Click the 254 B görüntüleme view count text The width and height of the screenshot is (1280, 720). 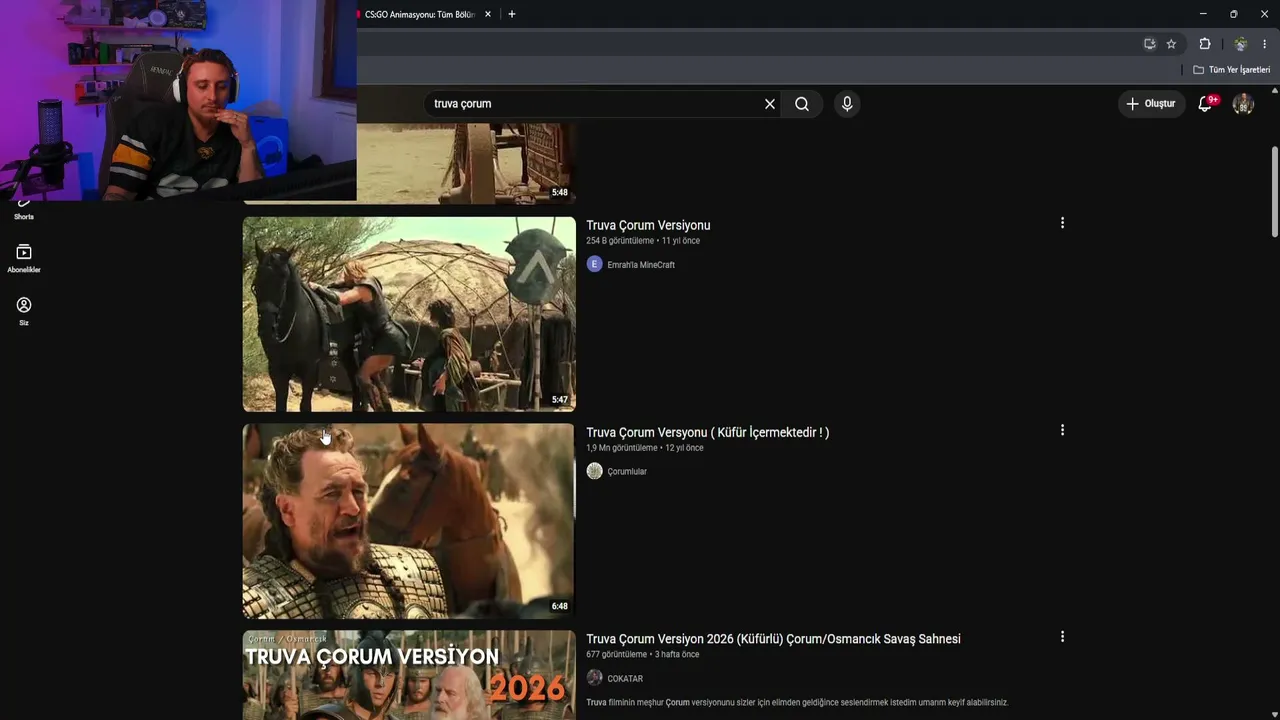coord(620,241)
